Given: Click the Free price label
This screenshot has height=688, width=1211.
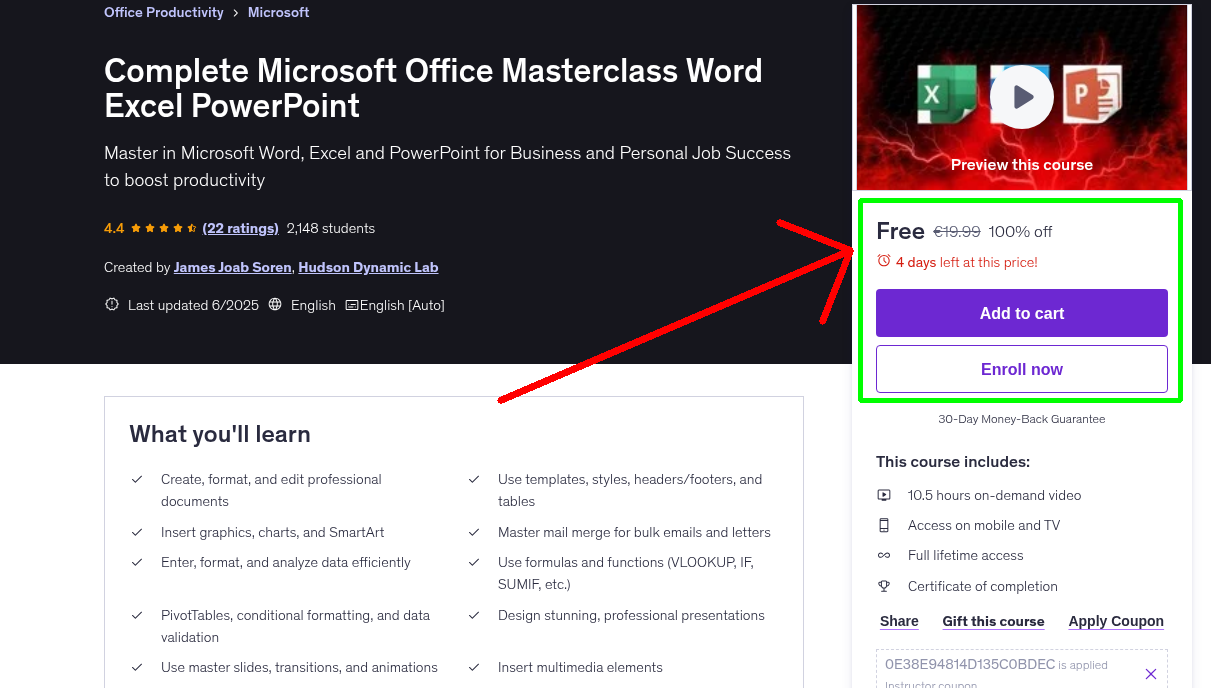Looking at the screenshot, I should click(x=900, y=231).
